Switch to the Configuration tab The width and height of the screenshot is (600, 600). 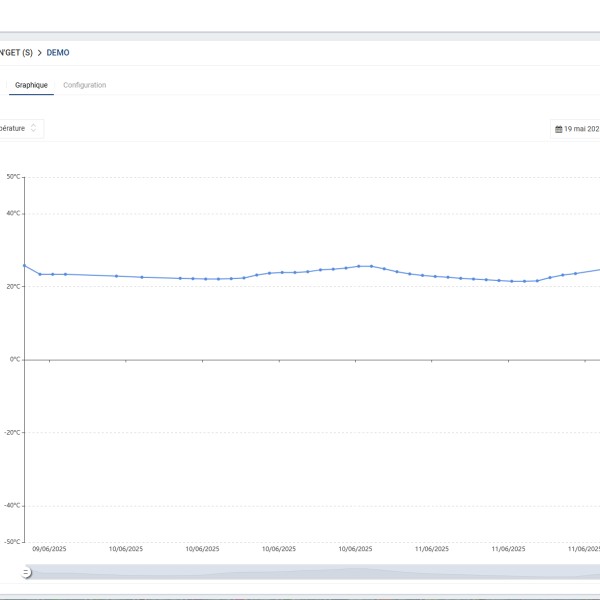coord(85,85)
